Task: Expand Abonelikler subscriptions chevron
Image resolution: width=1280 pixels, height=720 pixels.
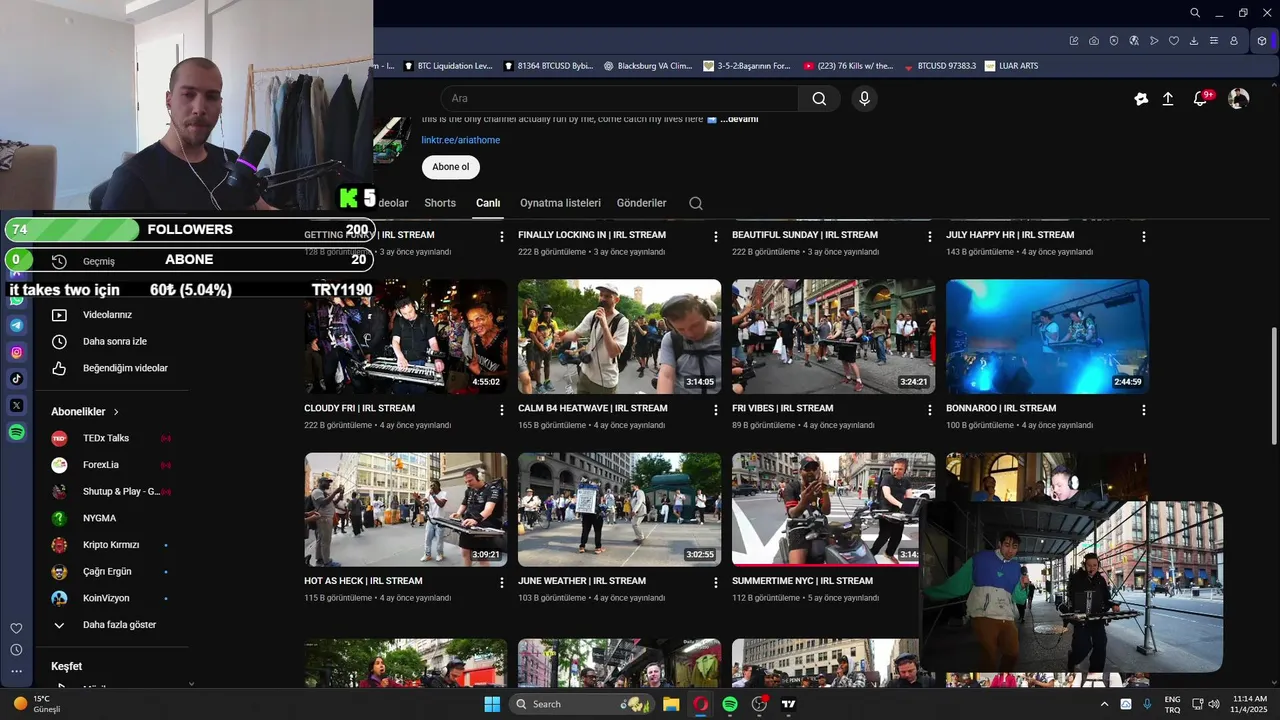Action: click(116, 412)
